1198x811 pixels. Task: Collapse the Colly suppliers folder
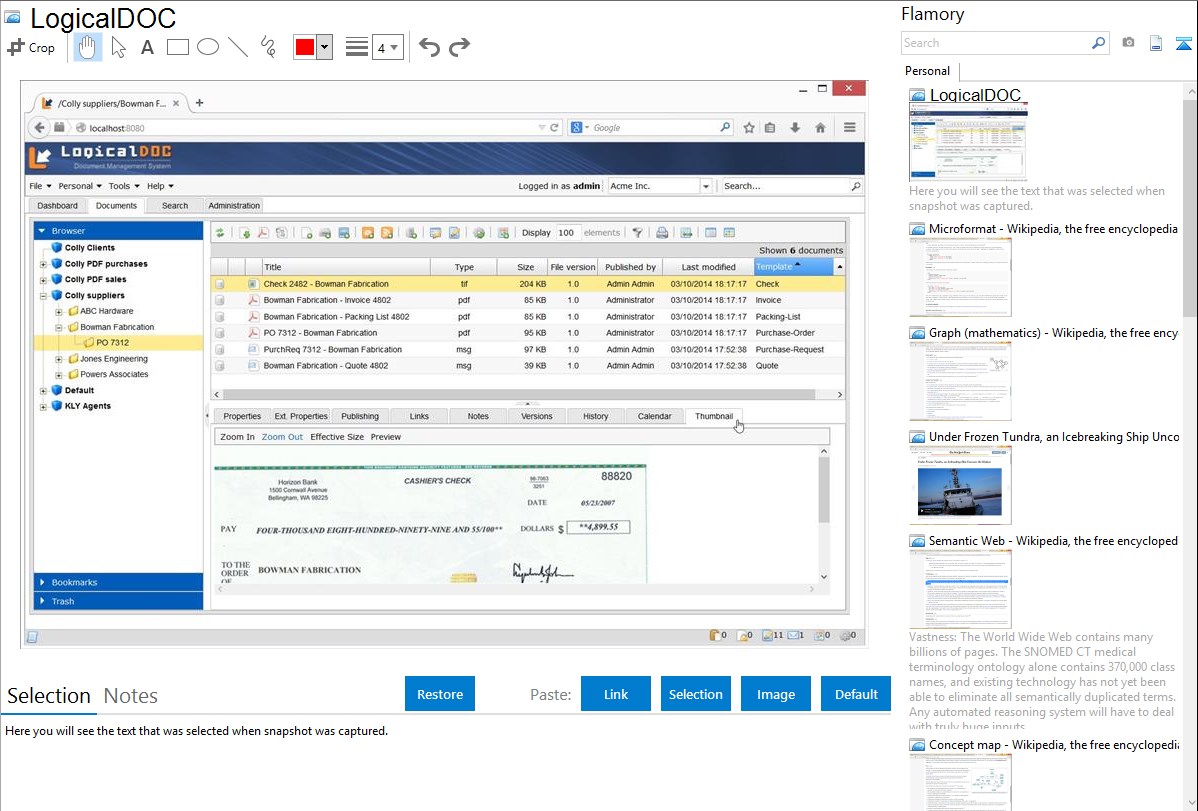(44, 296)
